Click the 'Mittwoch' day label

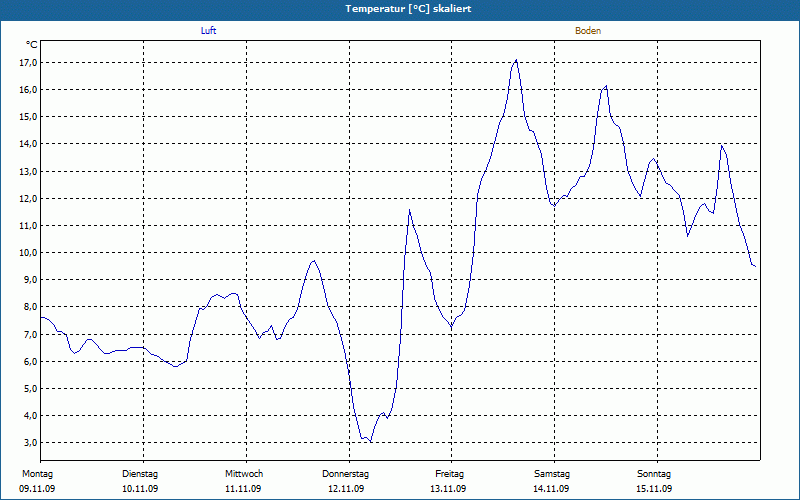(x=244, y=474)
